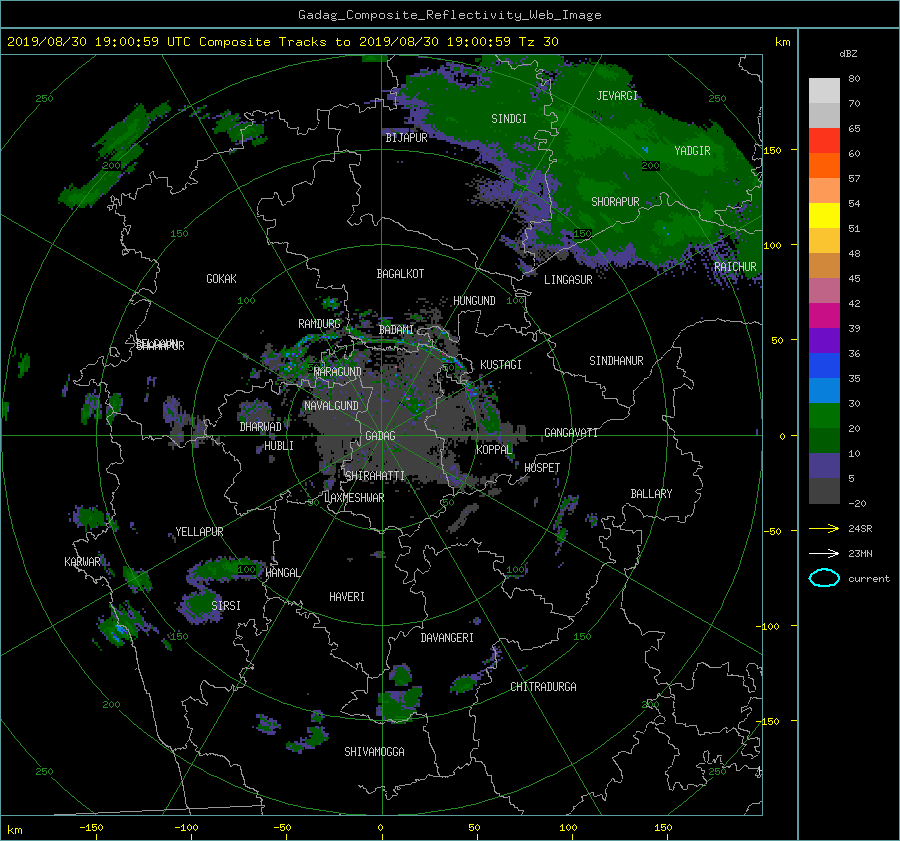Click the GOKAK city label

221,279
